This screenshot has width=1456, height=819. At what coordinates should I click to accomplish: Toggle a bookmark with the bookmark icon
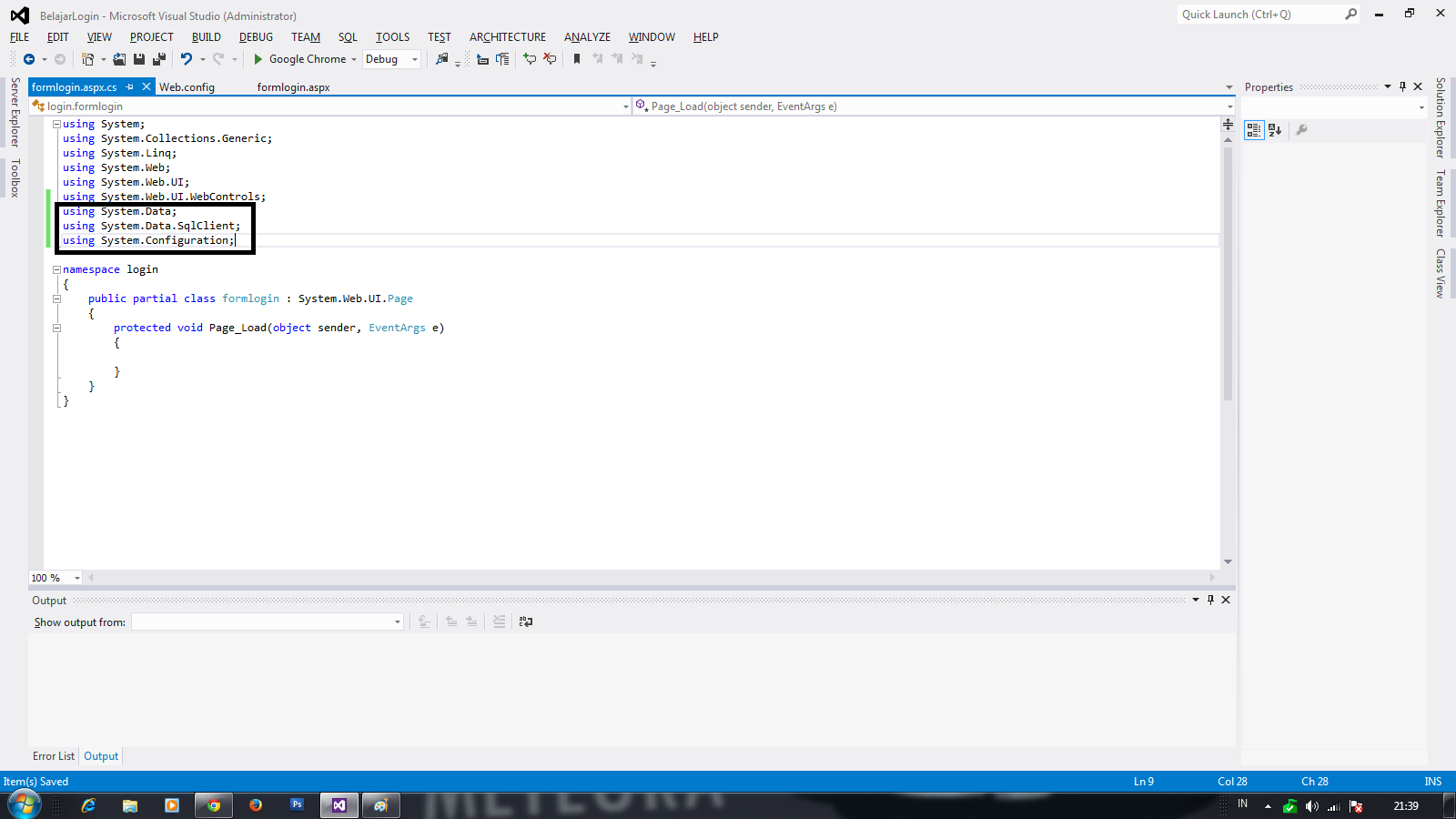pos(577,58)
